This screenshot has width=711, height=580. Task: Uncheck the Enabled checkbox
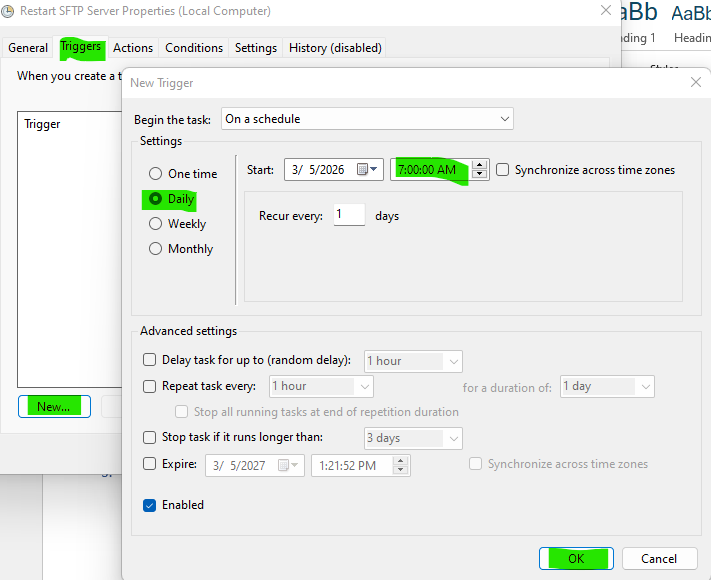click(150, 505)
